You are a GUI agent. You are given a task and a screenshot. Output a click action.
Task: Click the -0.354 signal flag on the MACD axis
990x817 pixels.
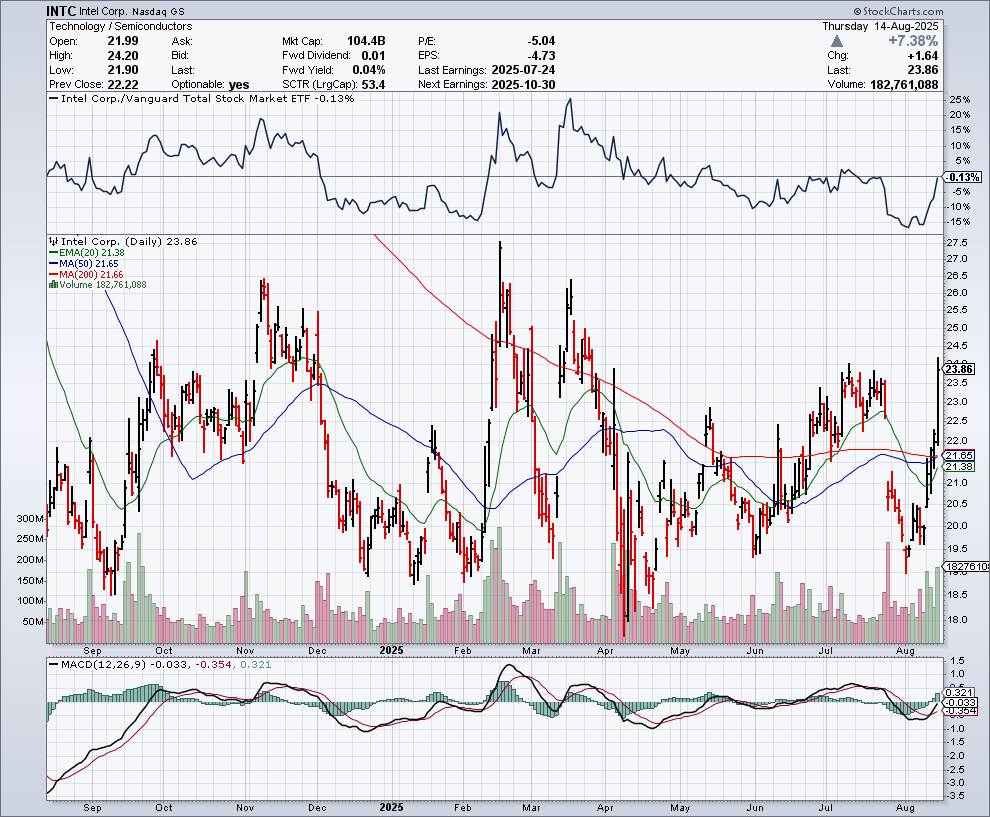click(x=961, y=711)
